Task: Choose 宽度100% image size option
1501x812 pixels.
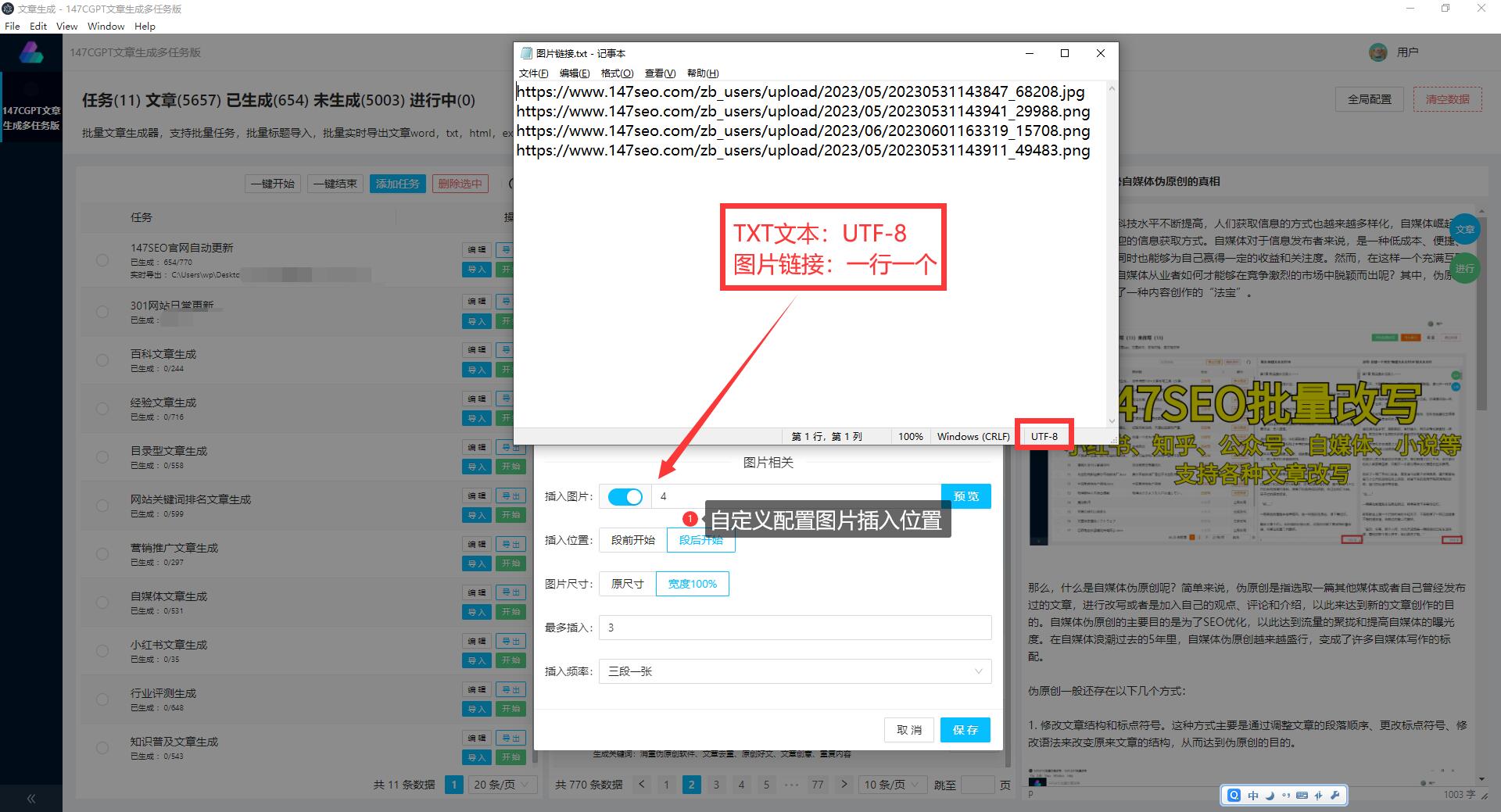Action: [x=693, y=584]
